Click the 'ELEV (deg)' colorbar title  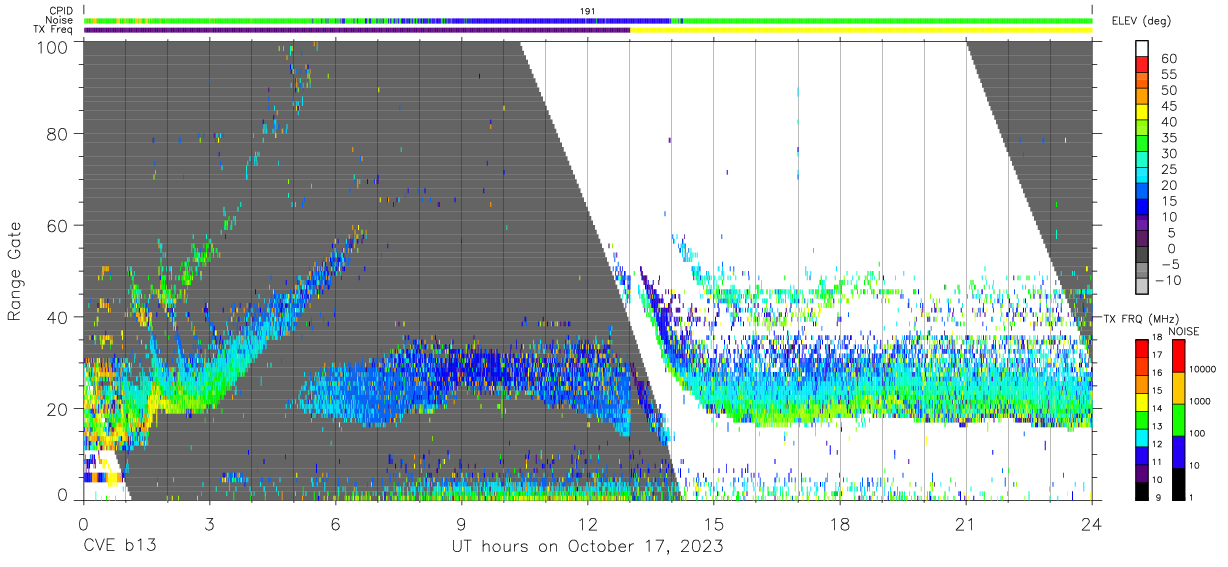click(1141, 21)
